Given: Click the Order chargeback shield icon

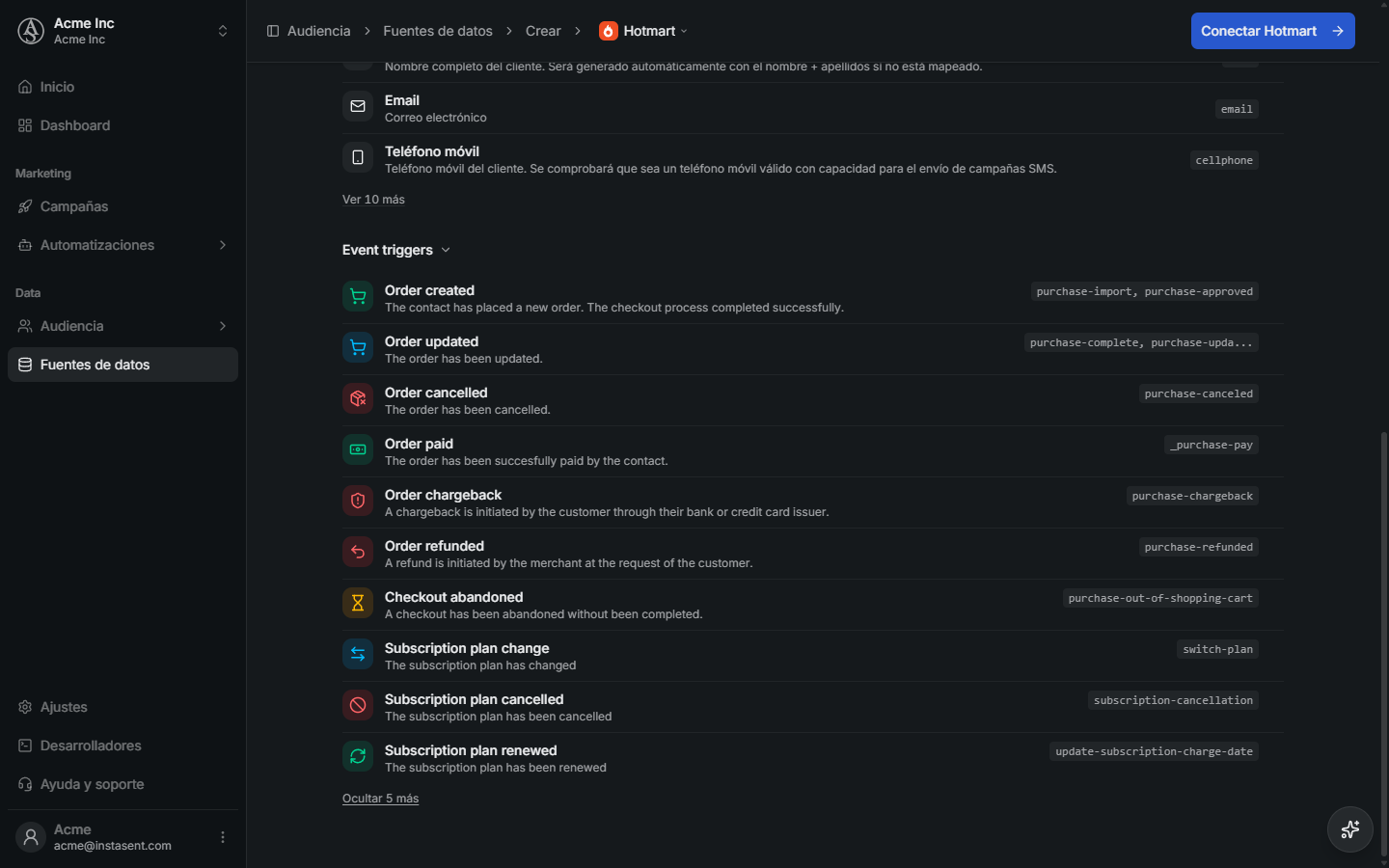Looking at the screenshot, I should [x=358, y=502].
